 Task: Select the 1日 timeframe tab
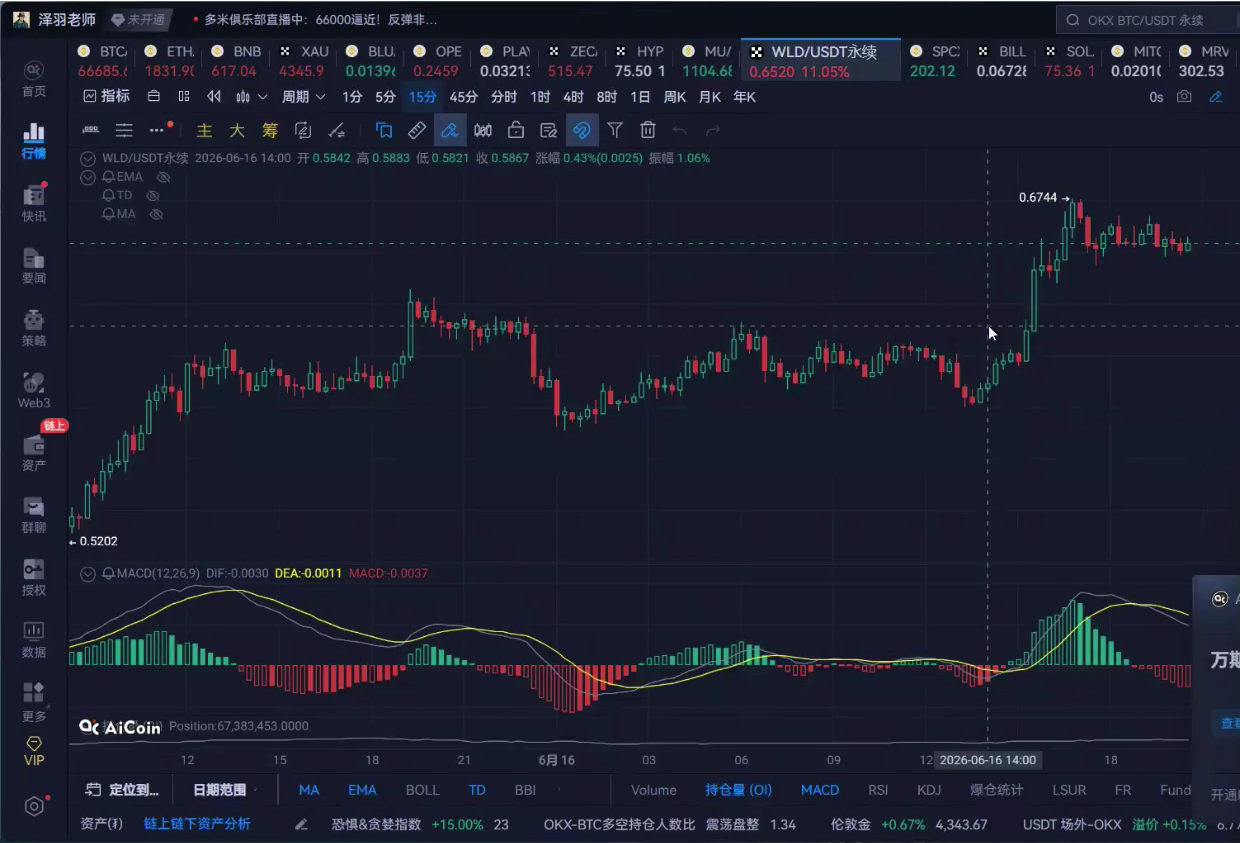[x=640, y=97]
